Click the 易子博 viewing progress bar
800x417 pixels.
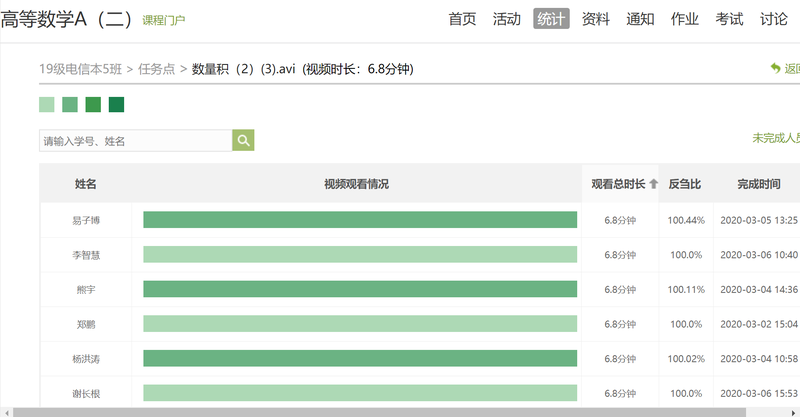pyautogui.click(x=360, y=220)
